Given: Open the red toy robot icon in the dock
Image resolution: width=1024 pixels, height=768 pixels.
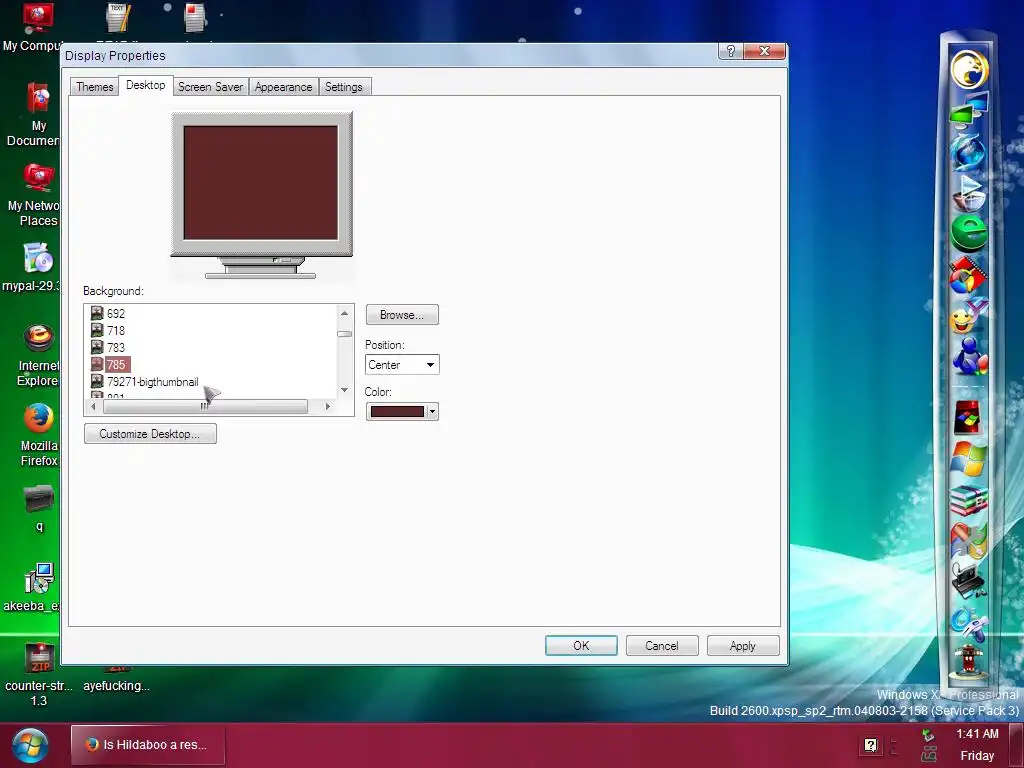Looking at the screenshot, I should pos(968,661).
